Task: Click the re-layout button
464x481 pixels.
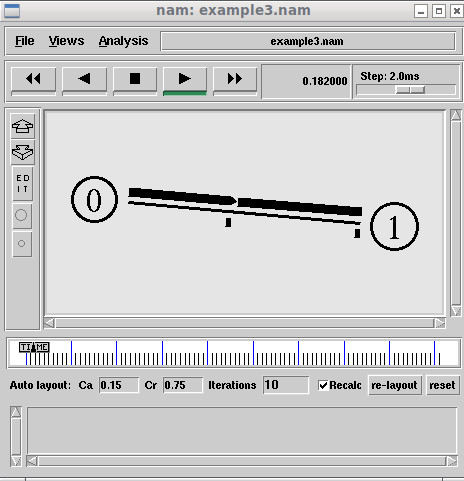Action: (395, 385)
